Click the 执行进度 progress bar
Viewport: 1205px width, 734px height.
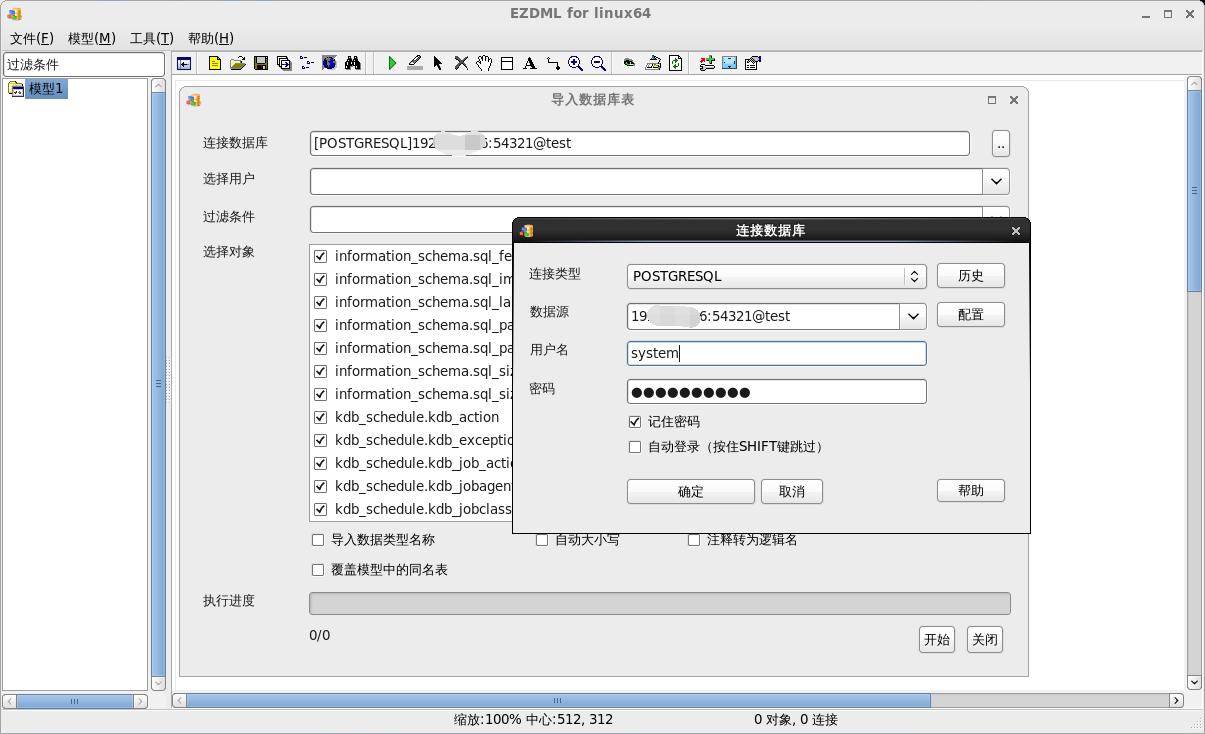point(660,603)
